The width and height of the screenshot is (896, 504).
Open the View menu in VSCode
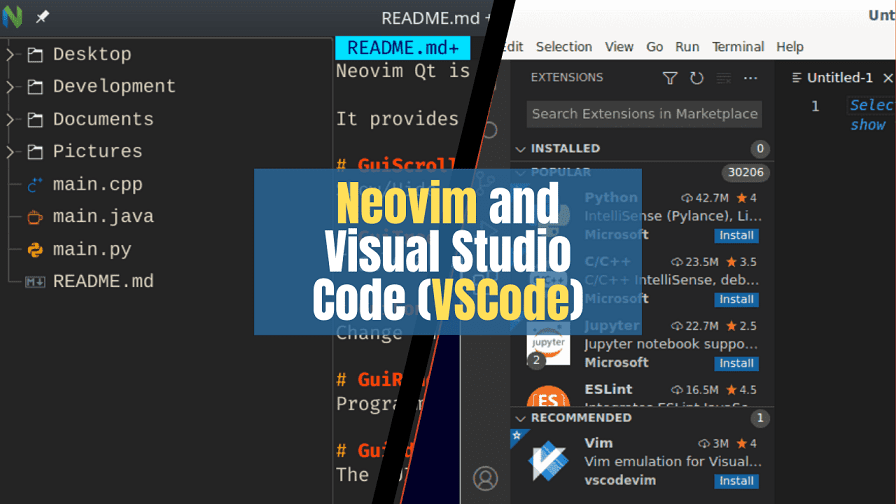click(619, 47)
